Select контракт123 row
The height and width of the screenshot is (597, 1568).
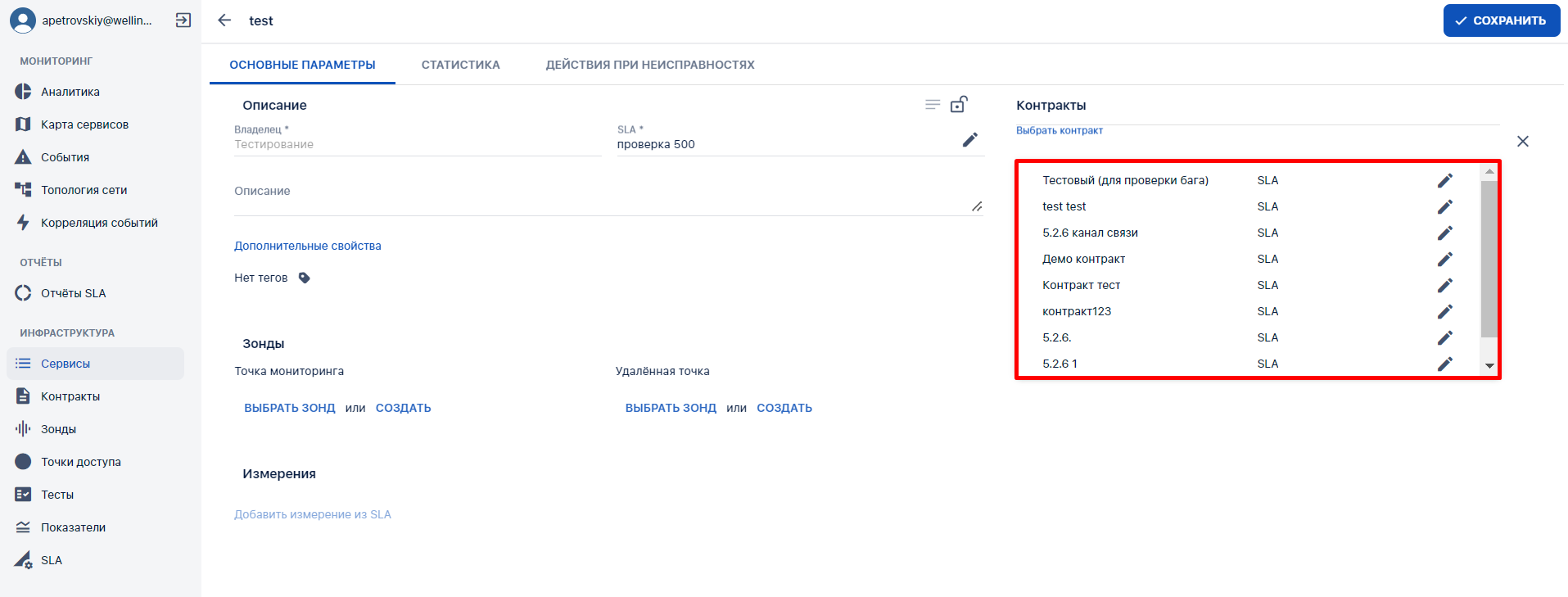pos(1250,311)
